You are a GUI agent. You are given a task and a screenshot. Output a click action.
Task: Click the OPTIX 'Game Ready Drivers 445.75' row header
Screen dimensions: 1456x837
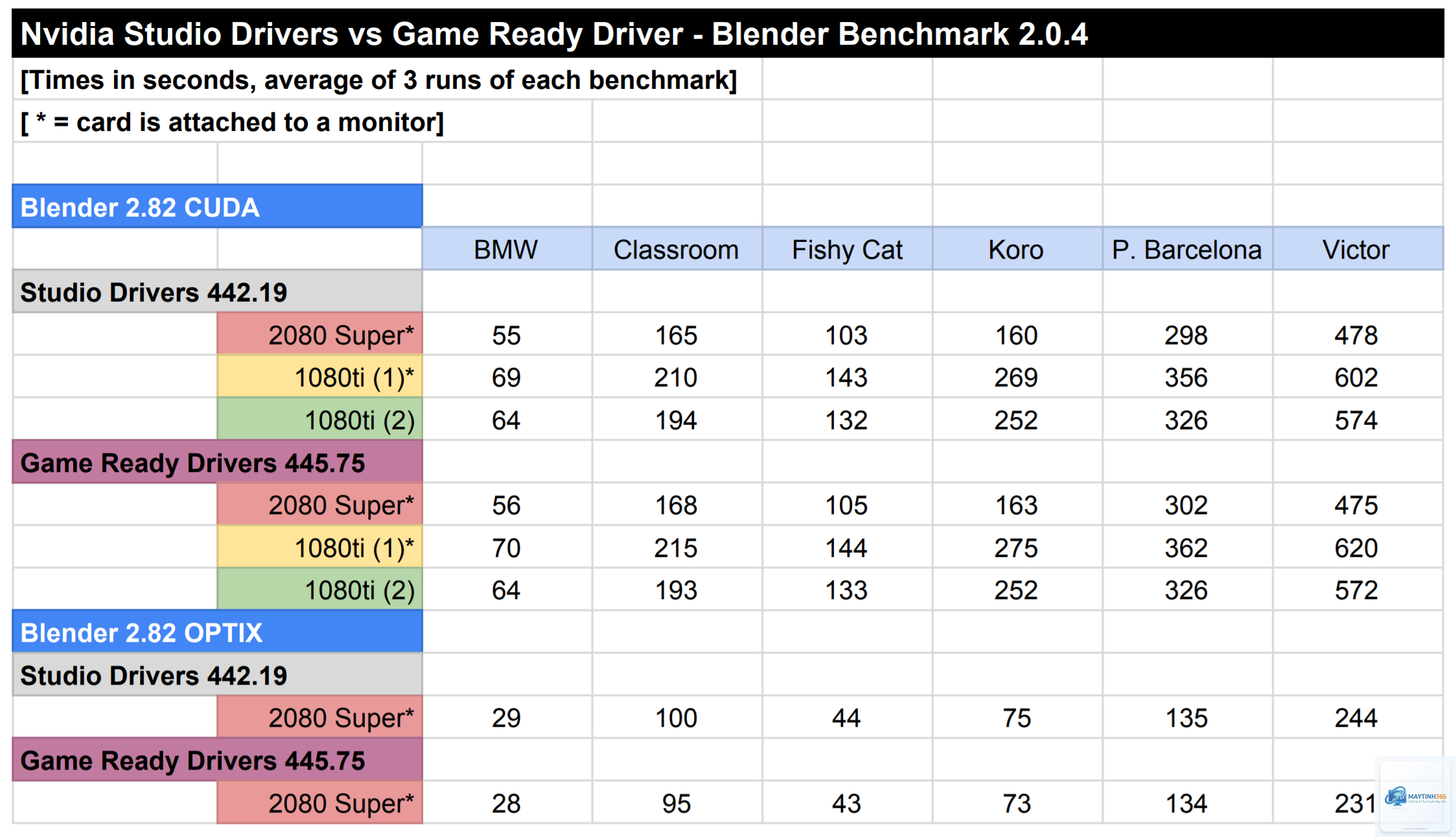217,760
